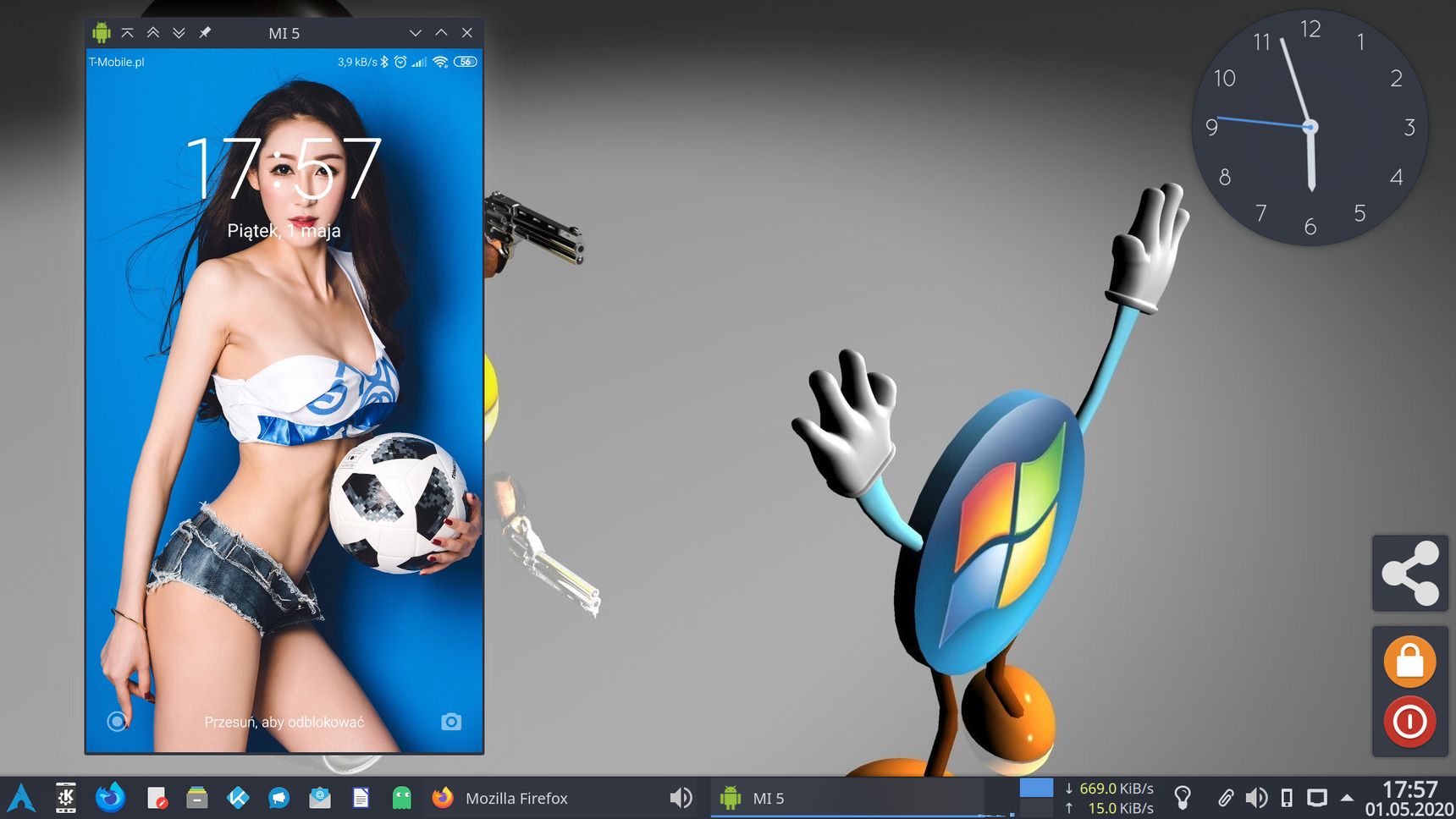This screenshot has height=819, width=1456.
Task: Open the system tray volume control
Action: pyautogui.click(x=1257, y=798)
